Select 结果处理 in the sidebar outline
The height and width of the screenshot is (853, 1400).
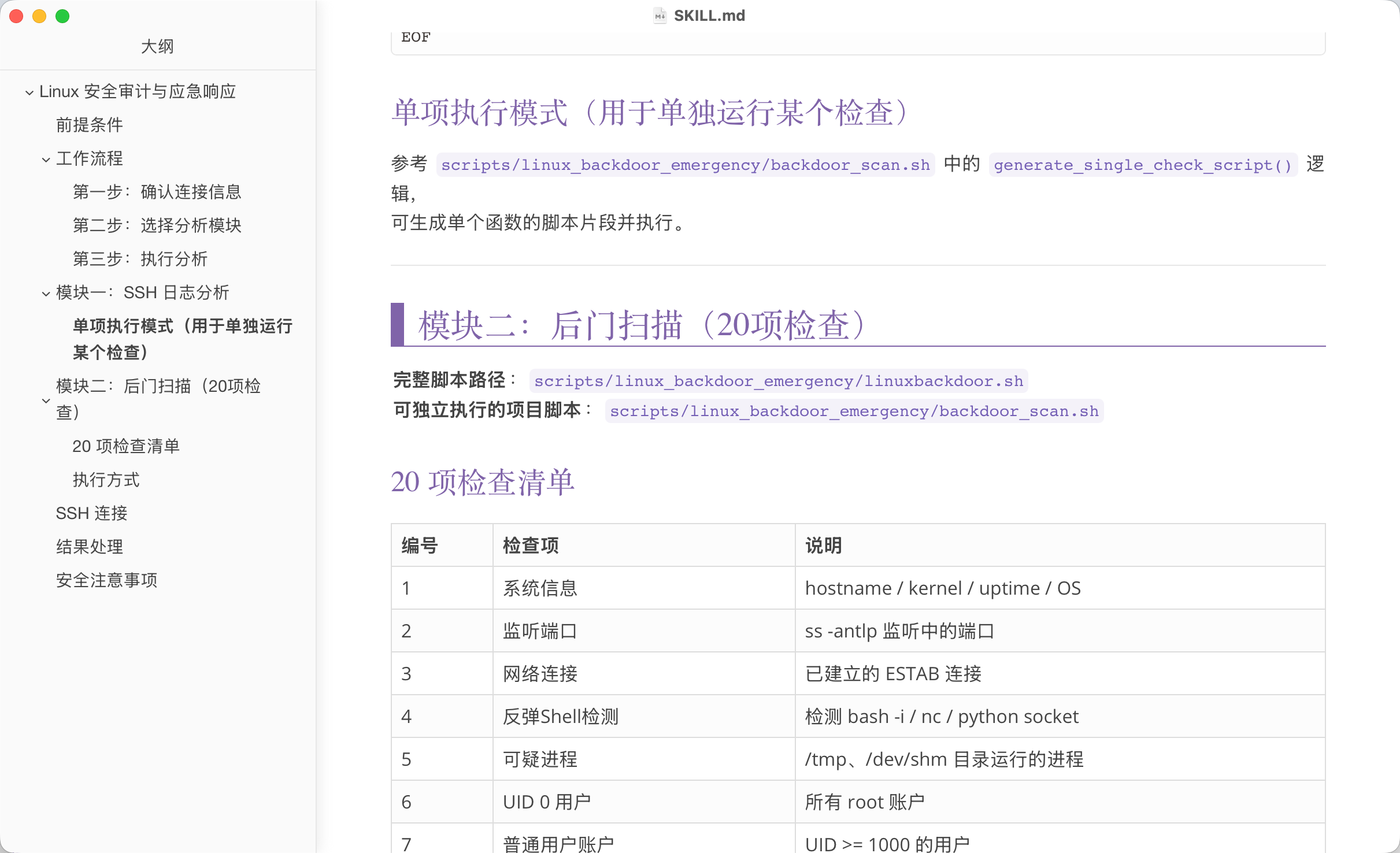click(90, 547)
